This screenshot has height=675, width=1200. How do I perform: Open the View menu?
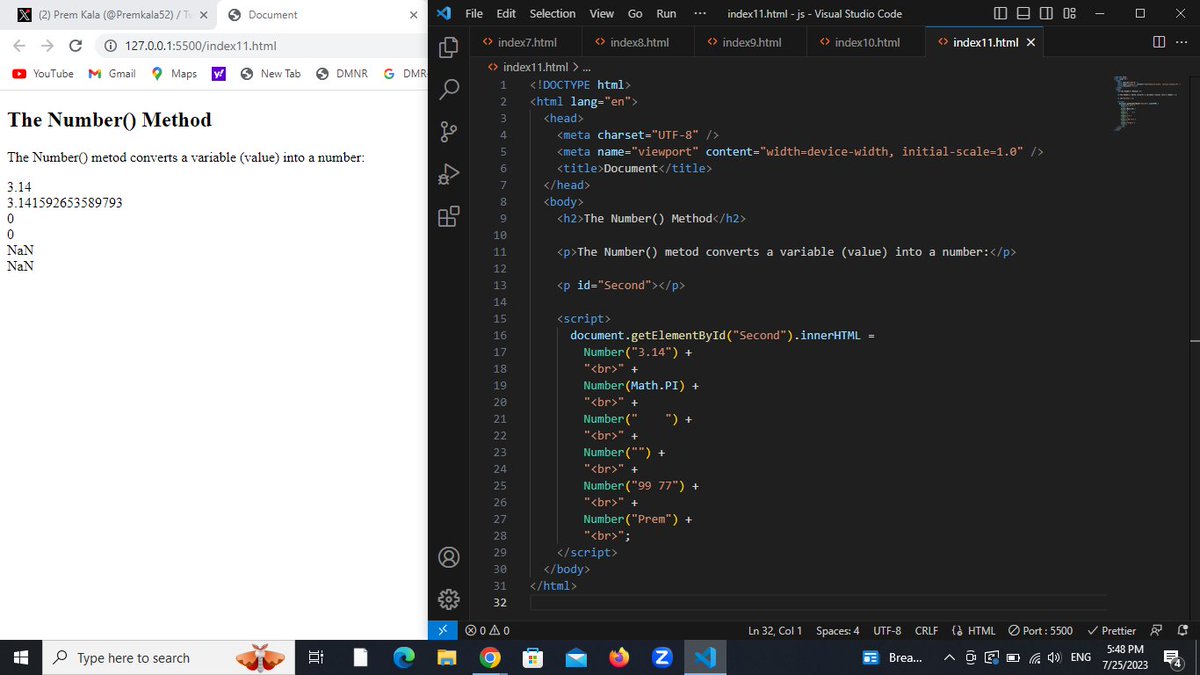(x=602, y=14)
